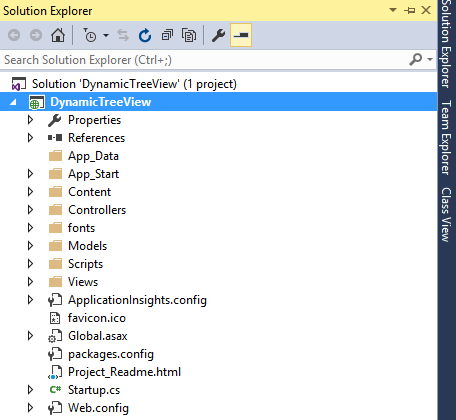Click the search magnifier icon
Viewport: 456px width, 420px height.
click(415, 60)
